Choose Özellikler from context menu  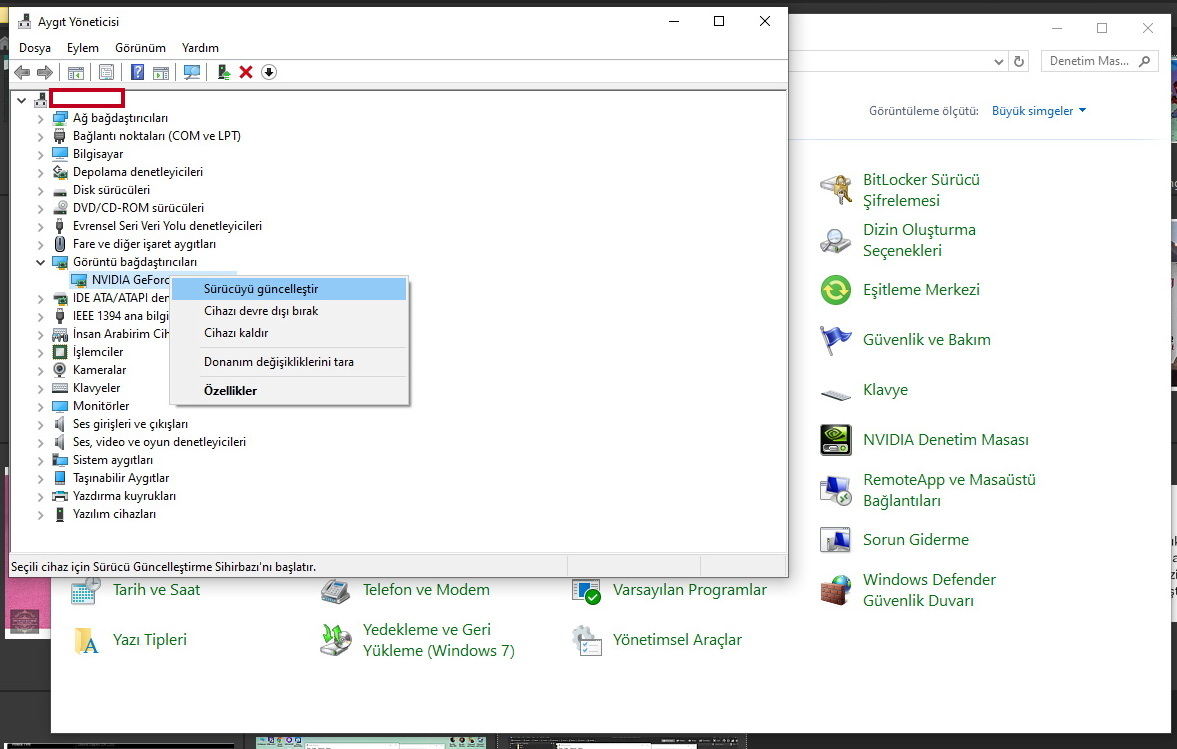(x=289, y=391)
